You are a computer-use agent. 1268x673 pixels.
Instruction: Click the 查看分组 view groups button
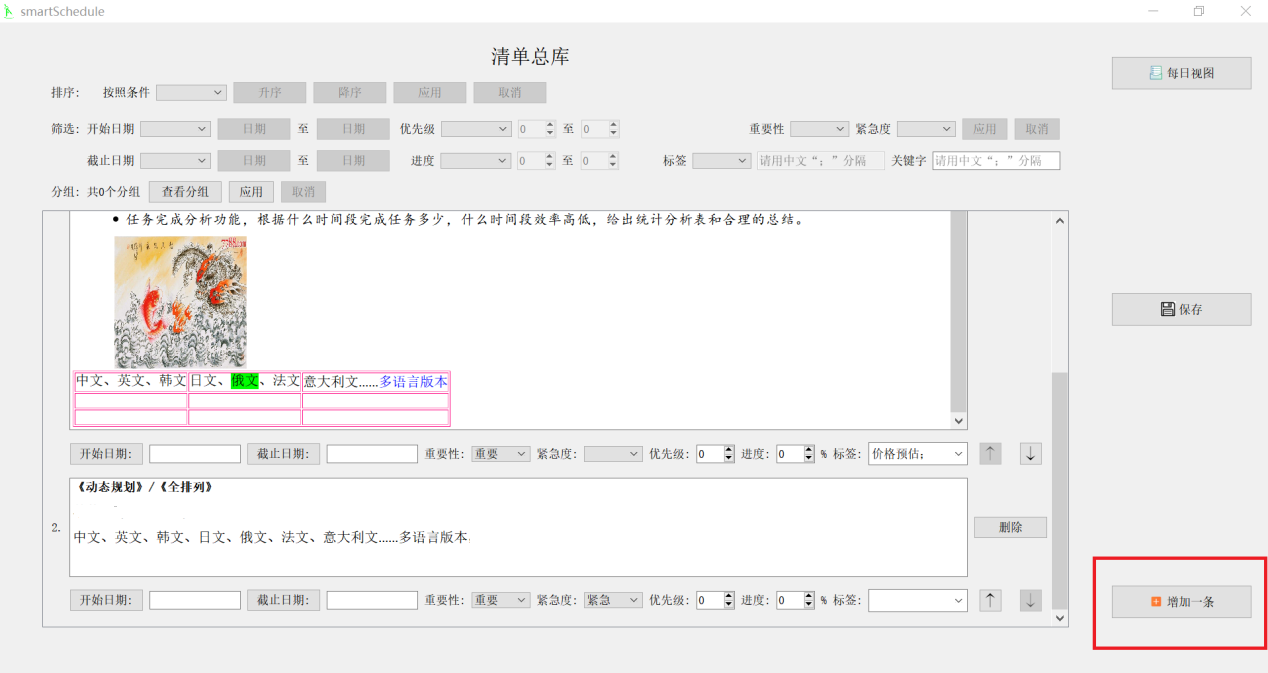[x=185, y=191]
